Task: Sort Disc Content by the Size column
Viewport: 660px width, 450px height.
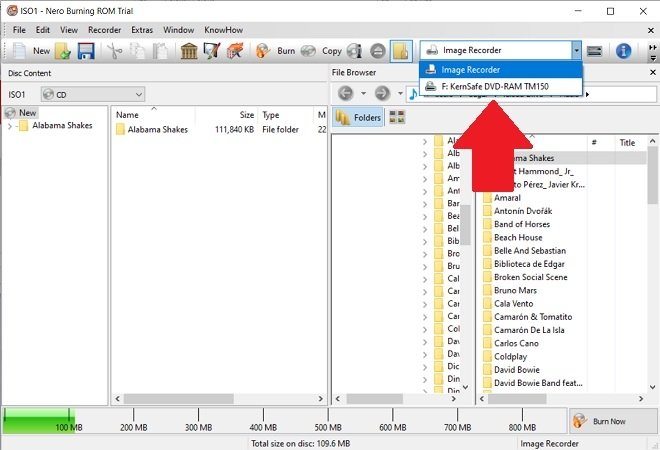Action: point(226,114)
